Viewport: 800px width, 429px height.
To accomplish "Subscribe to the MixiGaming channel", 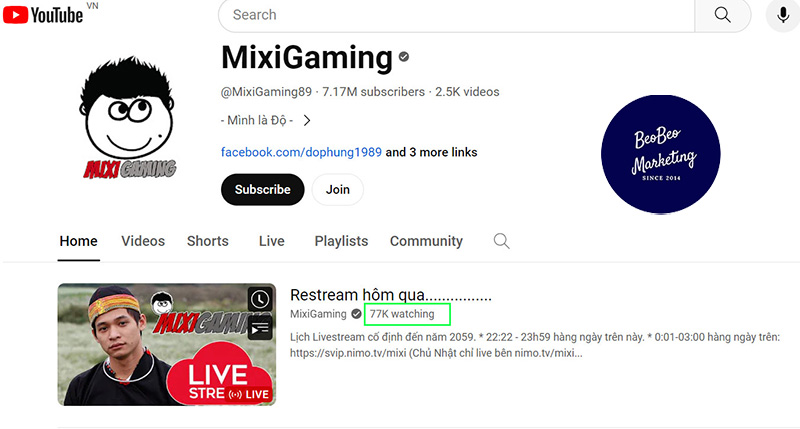I will click(x=262, y=189).
